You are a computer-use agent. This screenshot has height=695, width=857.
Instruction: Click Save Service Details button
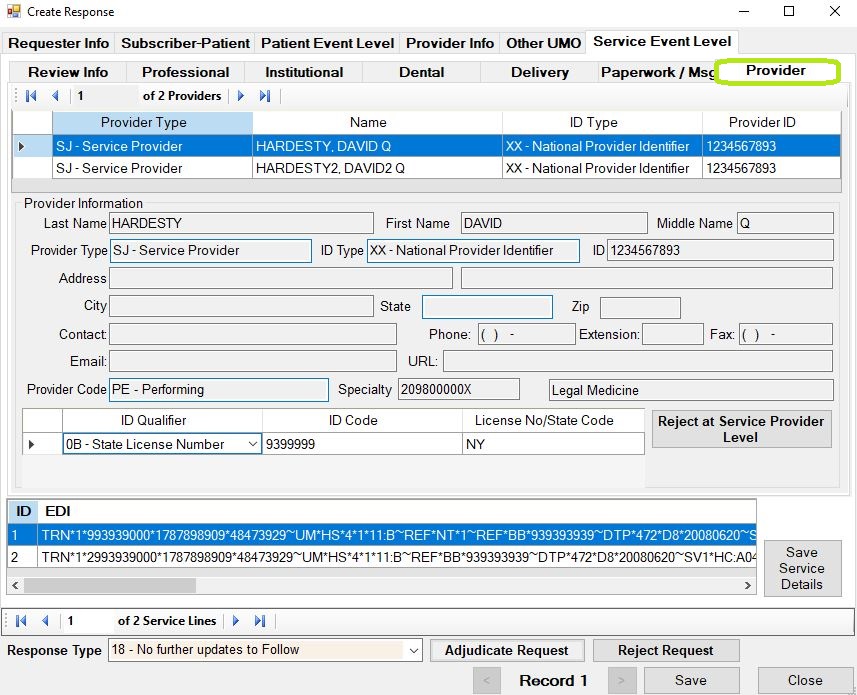point(802,568)
